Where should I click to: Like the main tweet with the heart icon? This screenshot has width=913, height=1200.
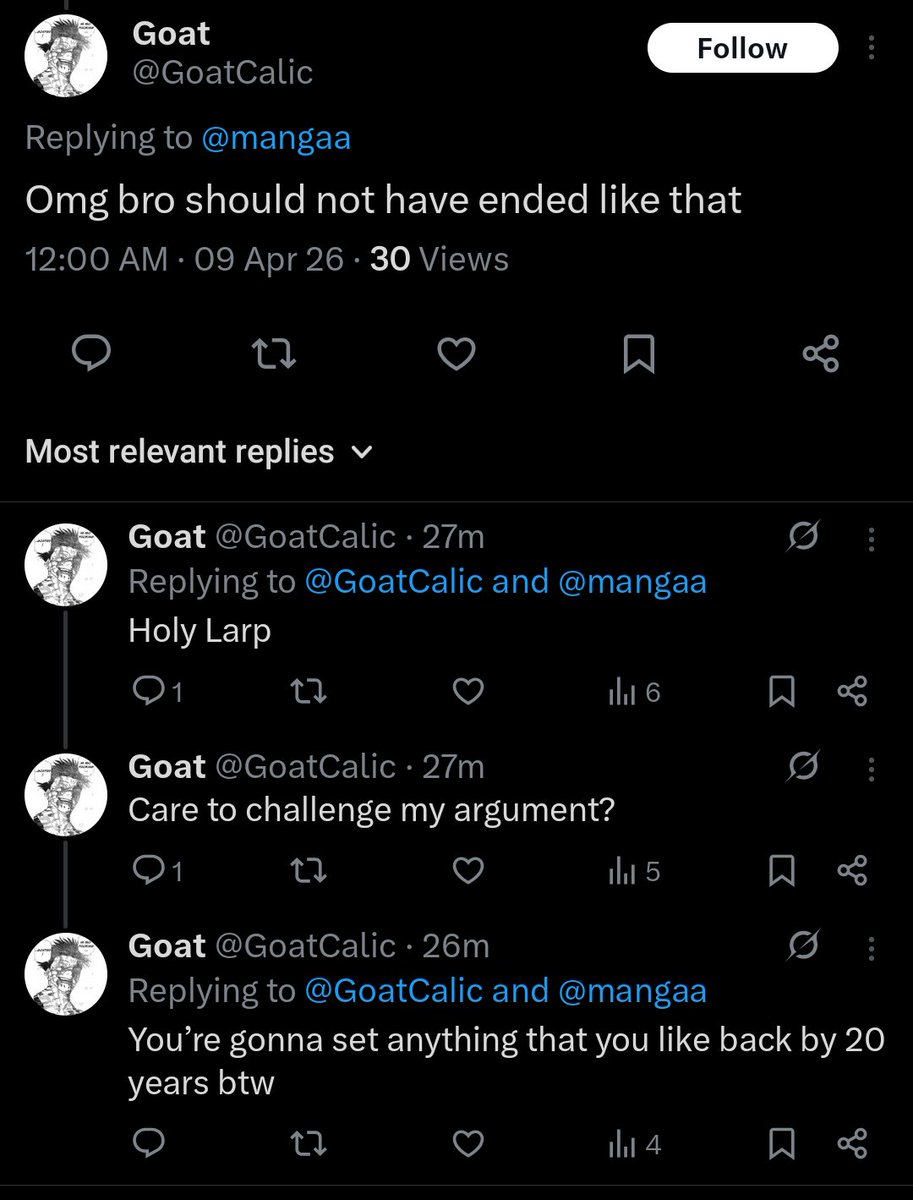pos(457,354)
